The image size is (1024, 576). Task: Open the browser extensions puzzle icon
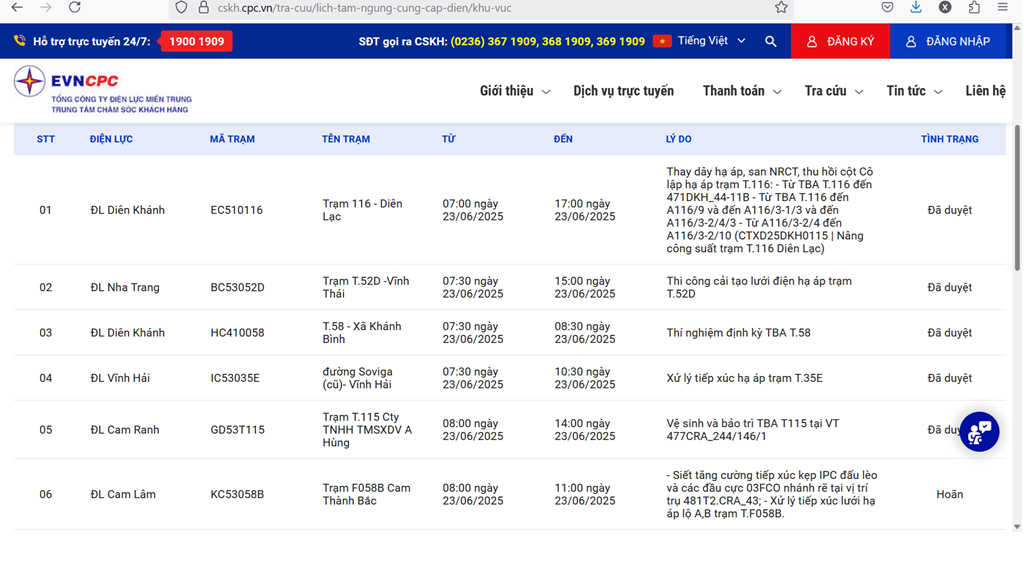(974, 8)
